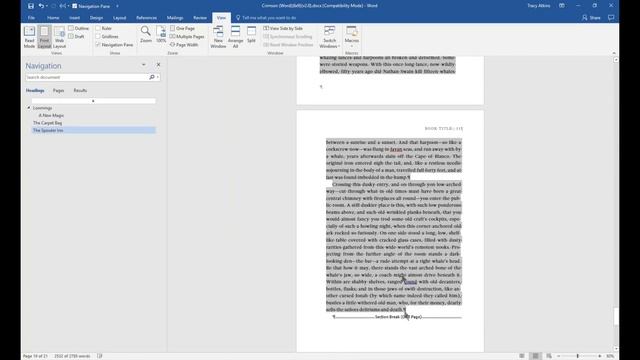Switch to Print Layout from status bar
The image size is (640, 360).
click(x=535, y=356)
